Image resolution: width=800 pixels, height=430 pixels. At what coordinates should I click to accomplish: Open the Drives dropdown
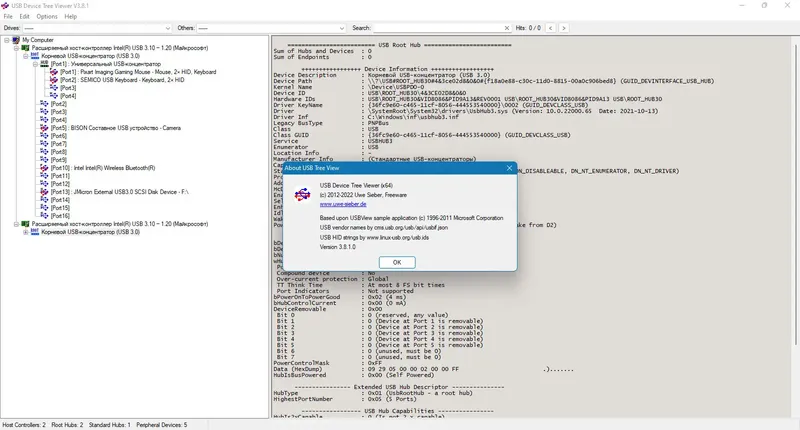[97, 28]
